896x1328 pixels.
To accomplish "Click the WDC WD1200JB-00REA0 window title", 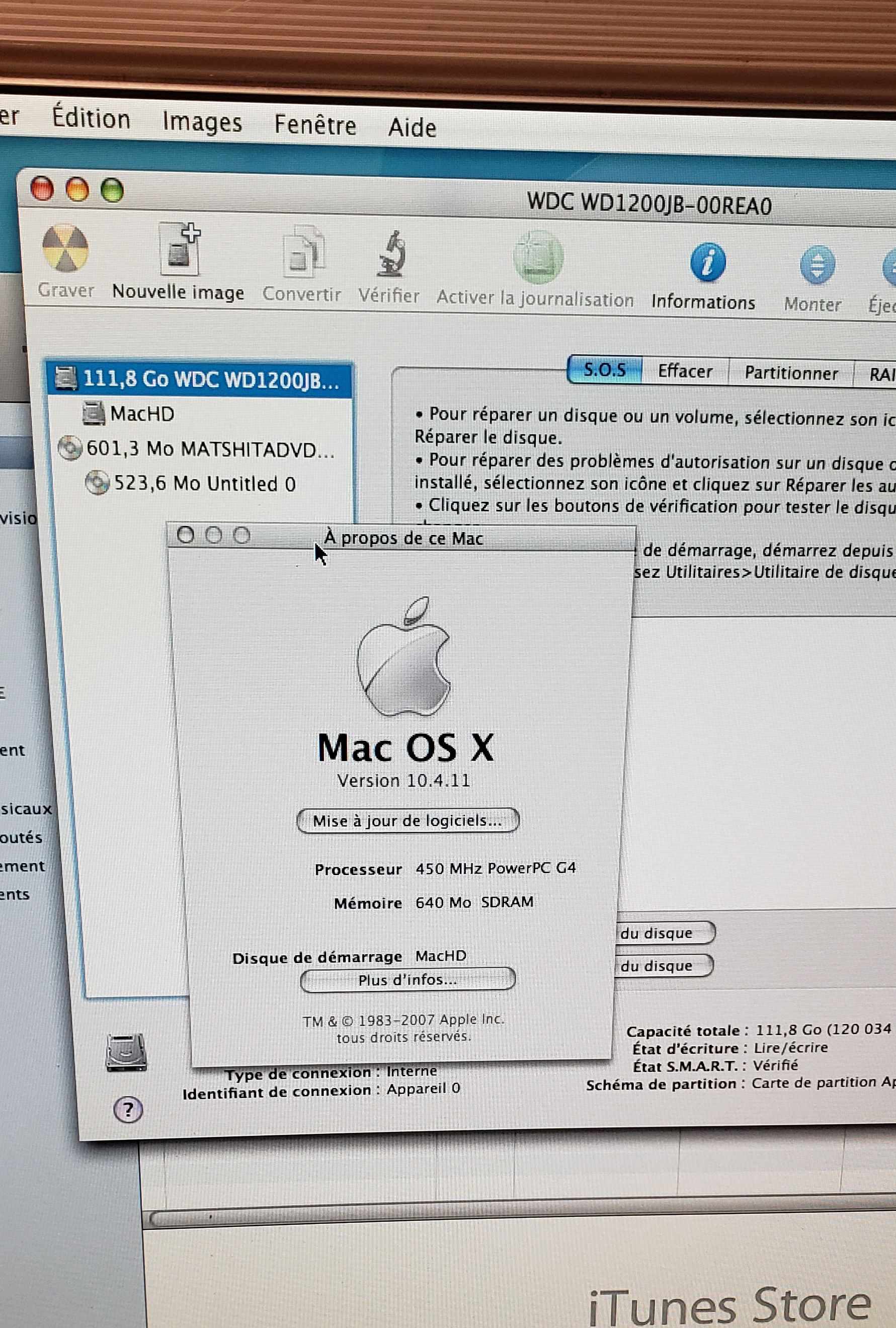I will click(649, 204).
